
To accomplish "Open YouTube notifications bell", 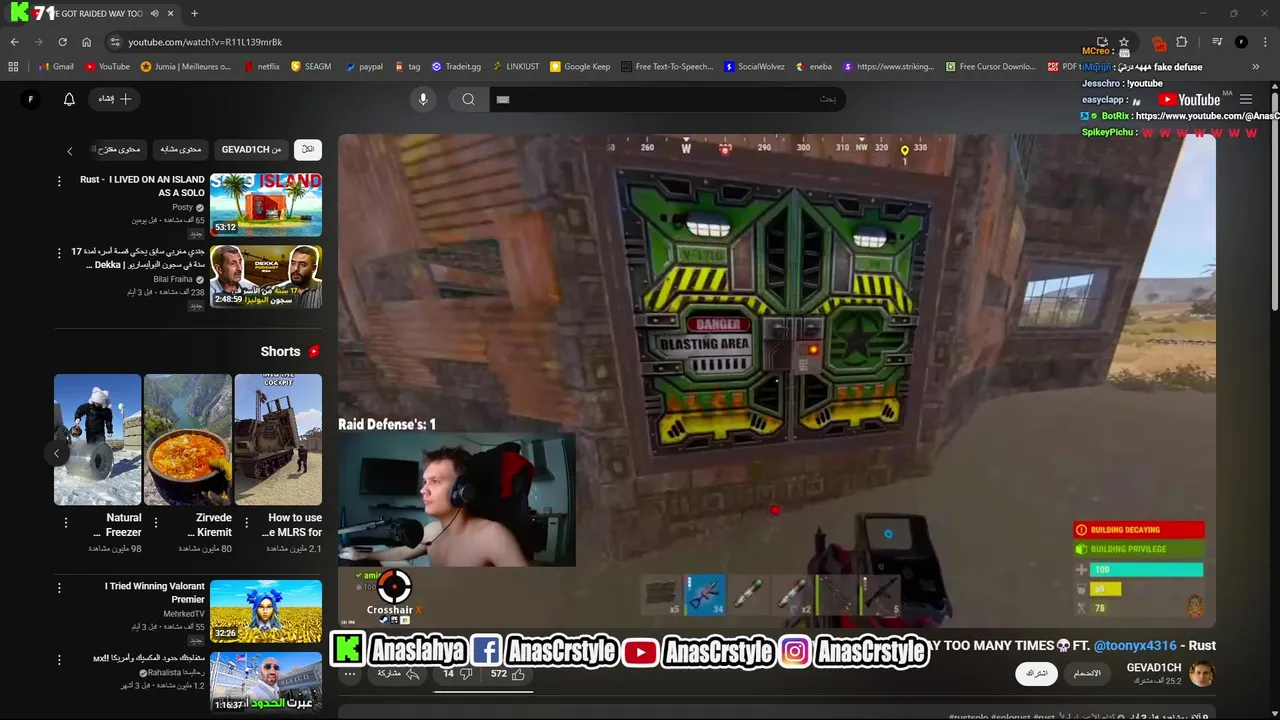I will coord(69,99).
